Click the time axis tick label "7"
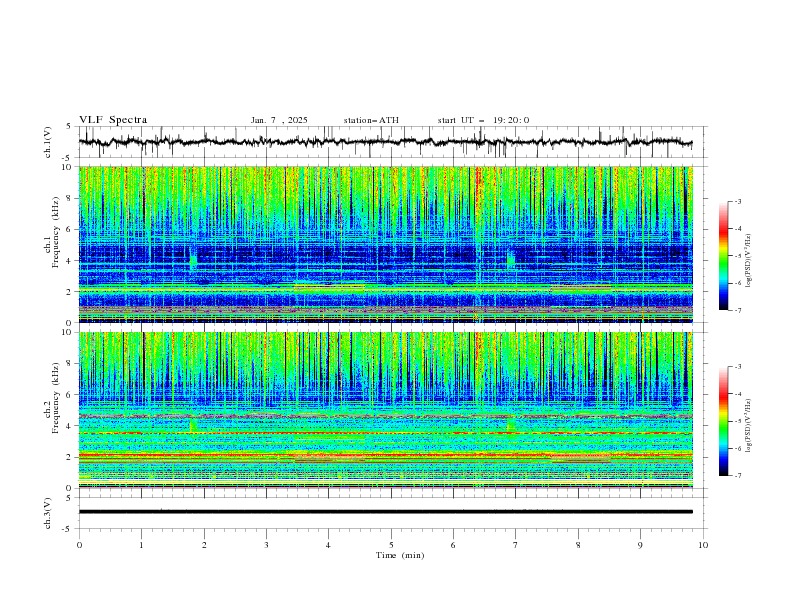 click(516, 545)
